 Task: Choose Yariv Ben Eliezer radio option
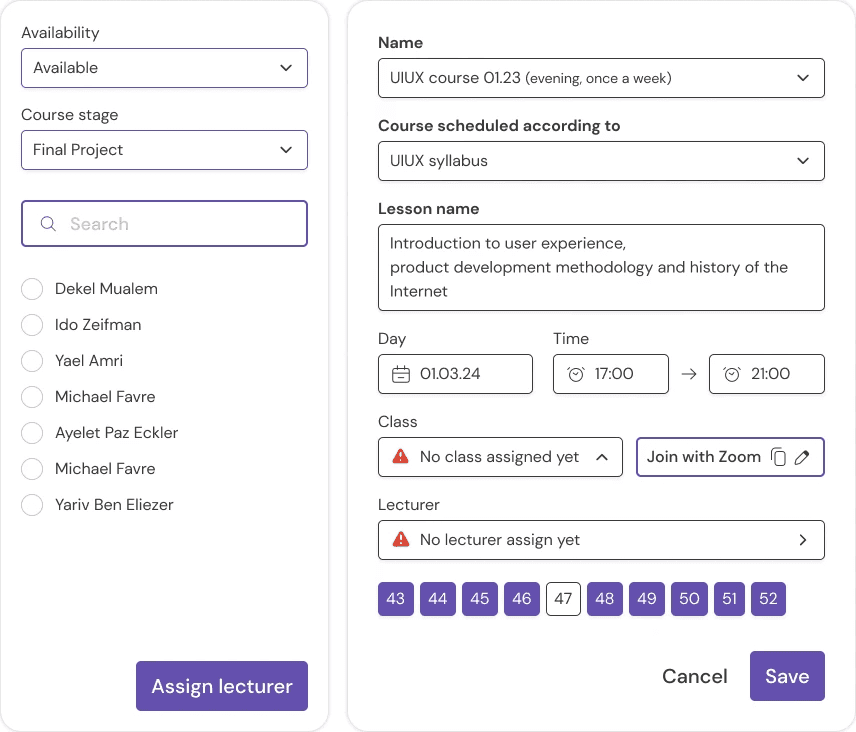tap(32, 505)
